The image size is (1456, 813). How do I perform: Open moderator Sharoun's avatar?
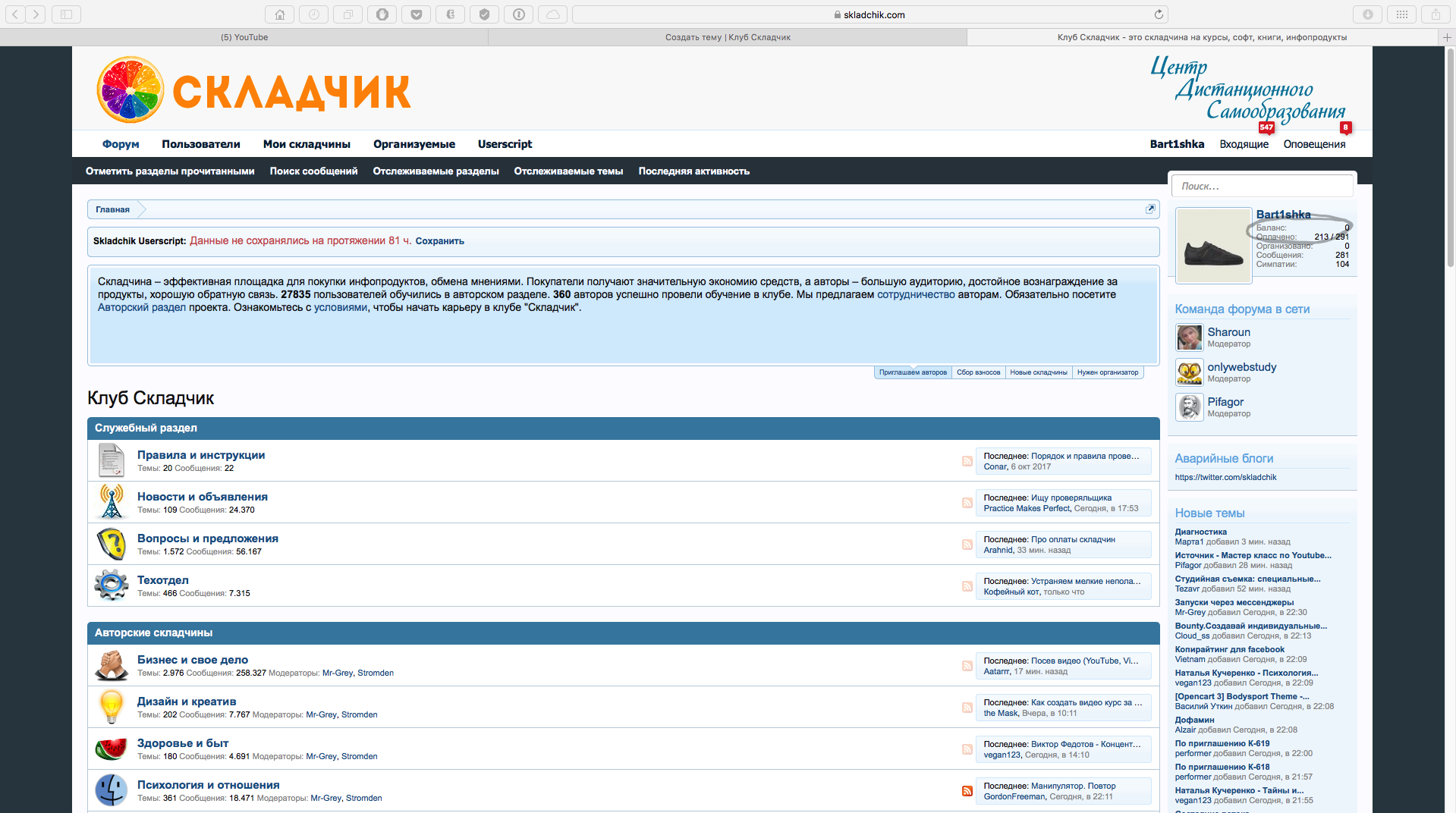pyautogui.click(x=1189, y=337)
